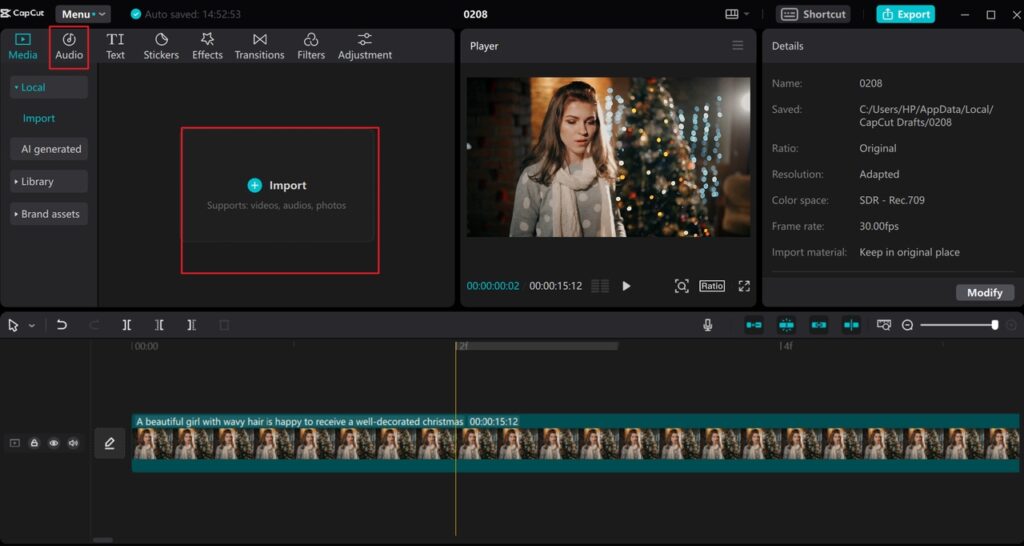Open the Text tab
The height and width of the screenshot is (546, 1024).
(116, 47)
